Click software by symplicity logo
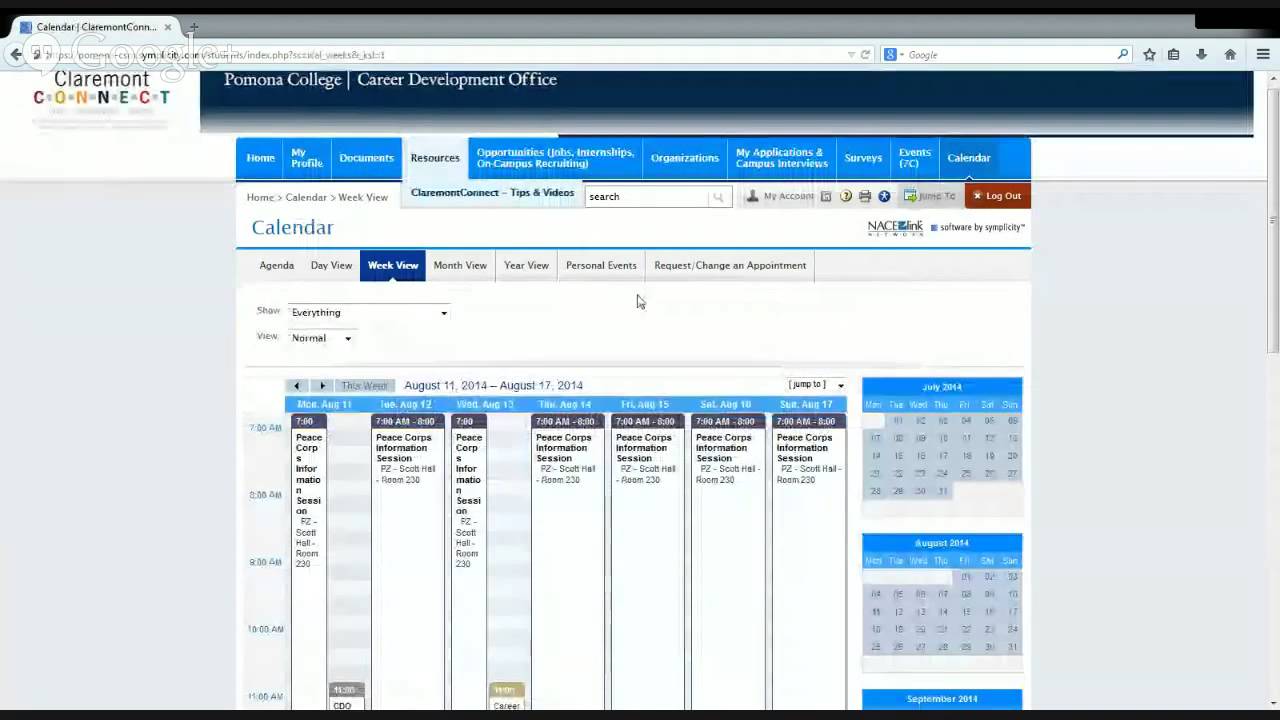Image resolution: width=1280 pixels, height=720 pixels. pyautogui.click(x=978, y=228)
